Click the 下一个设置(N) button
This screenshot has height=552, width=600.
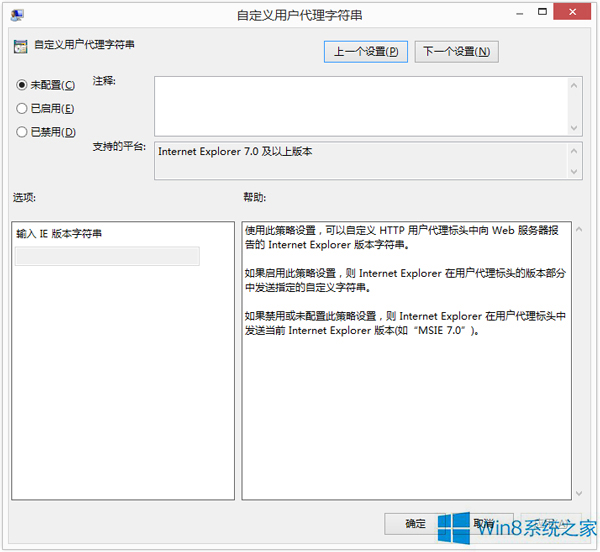point(457,52)
